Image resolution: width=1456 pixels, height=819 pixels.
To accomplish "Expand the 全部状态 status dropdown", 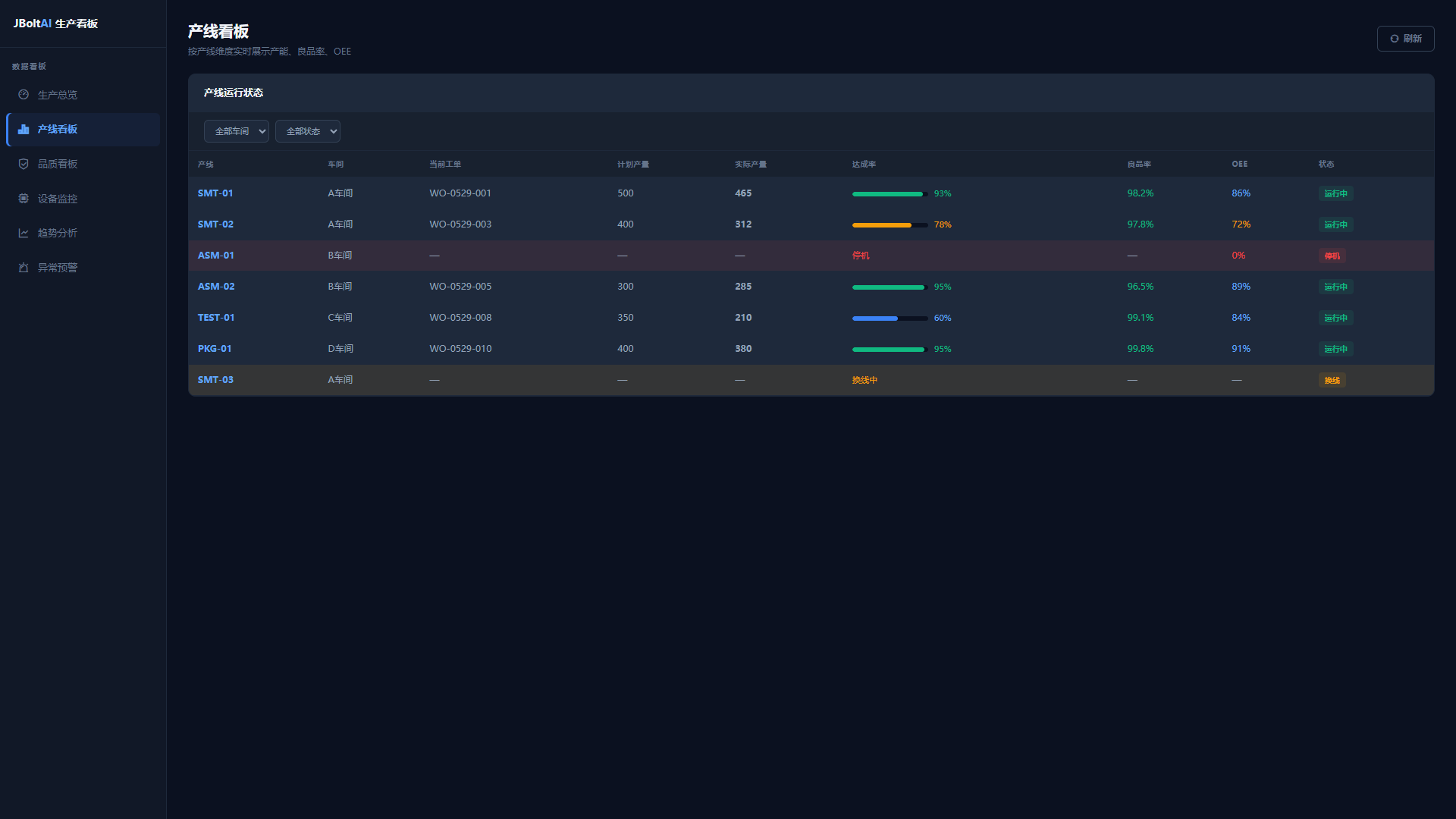I will point(308,131).
